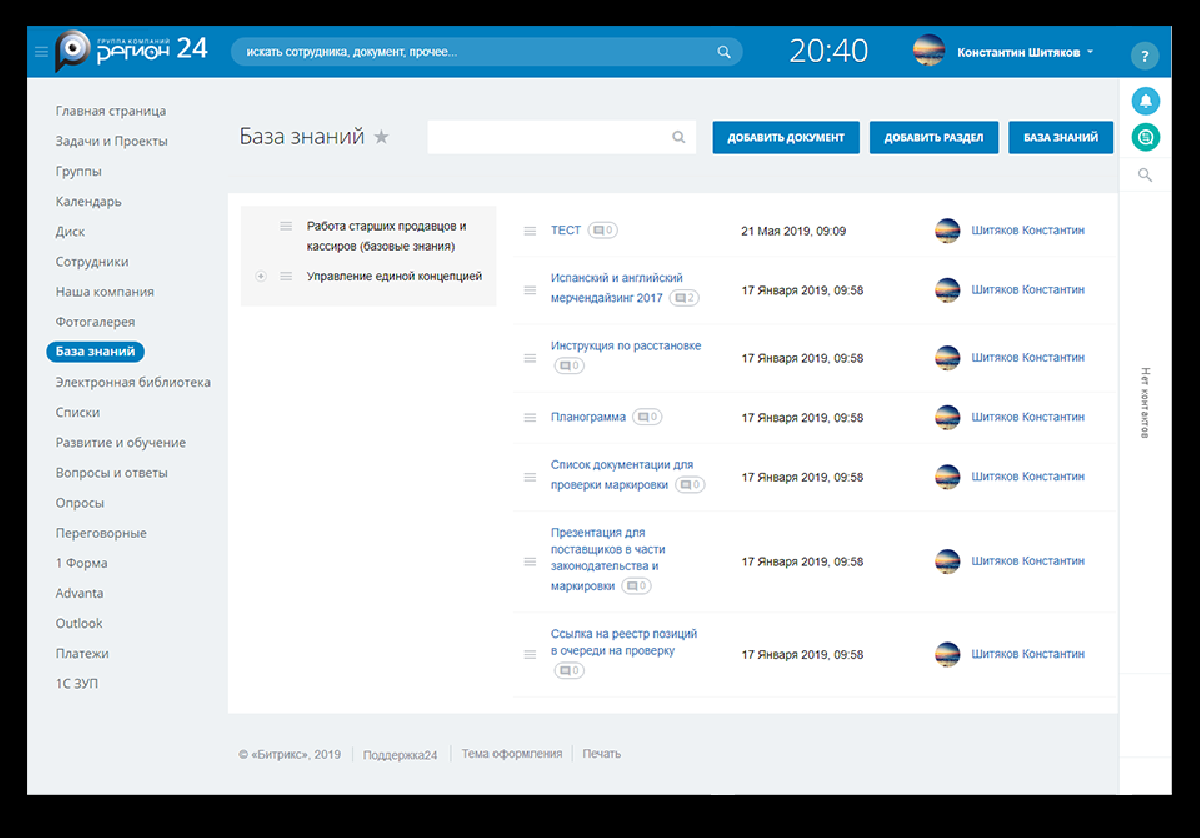Click the drag handle of Список документации row
1200x838 pixels.
point(530,478)
